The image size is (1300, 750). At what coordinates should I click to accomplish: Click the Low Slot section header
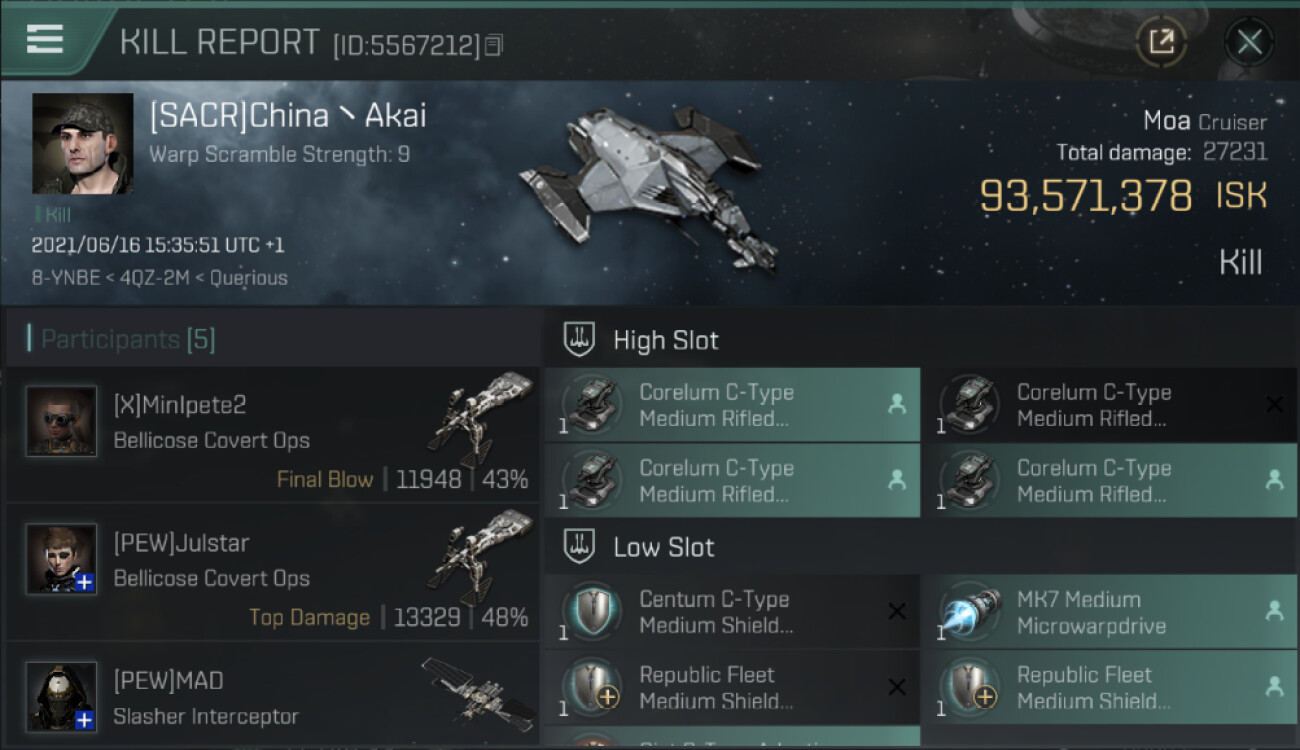[663, 547]
